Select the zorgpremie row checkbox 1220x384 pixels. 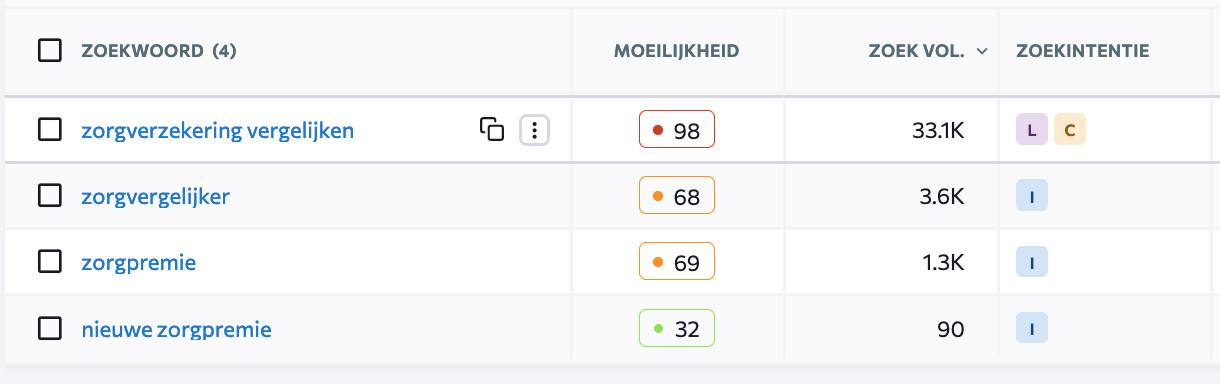[x=50, y=262]
